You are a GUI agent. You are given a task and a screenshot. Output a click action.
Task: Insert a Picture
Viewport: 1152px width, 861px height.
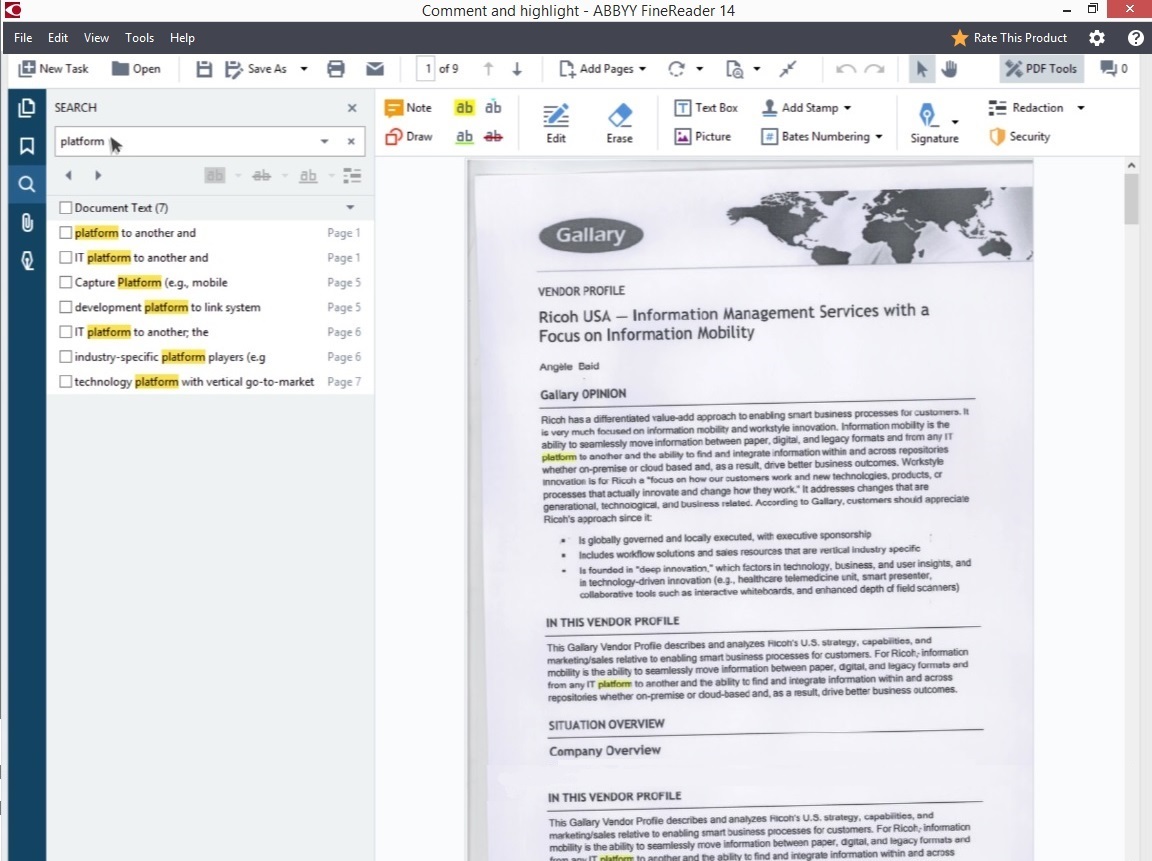point(702,137)
